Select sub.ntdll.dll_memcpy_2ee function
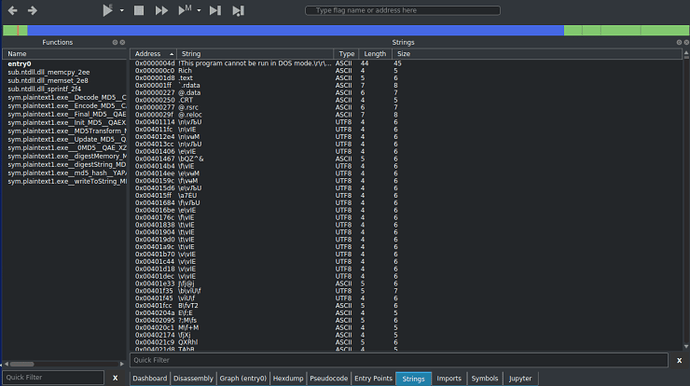Viewport: 690px width, 386px height. tap(65, 72)
